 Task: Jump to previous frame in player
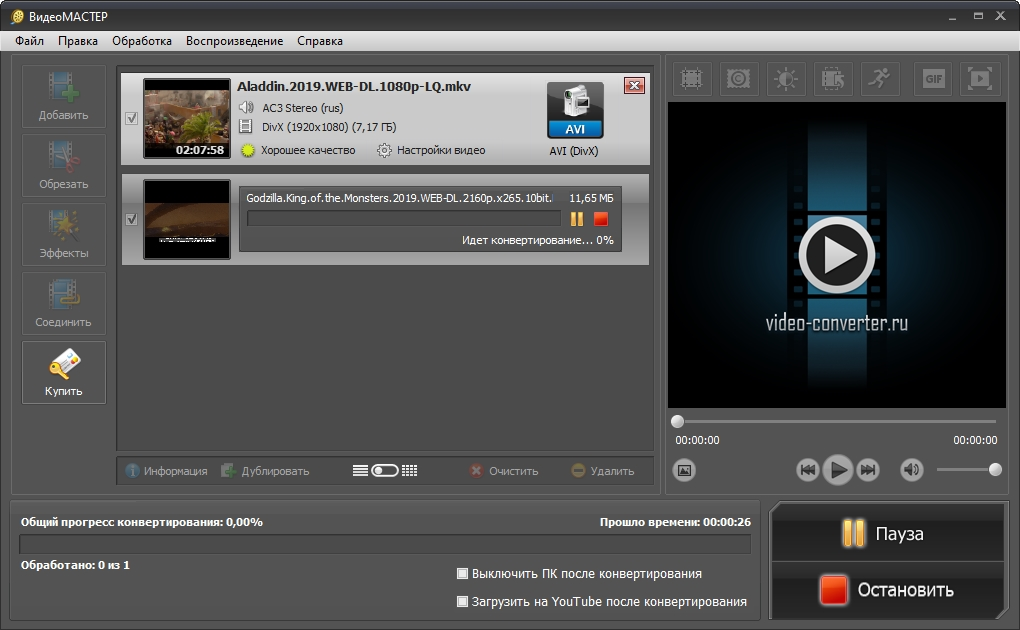click(x=807, y=470)
